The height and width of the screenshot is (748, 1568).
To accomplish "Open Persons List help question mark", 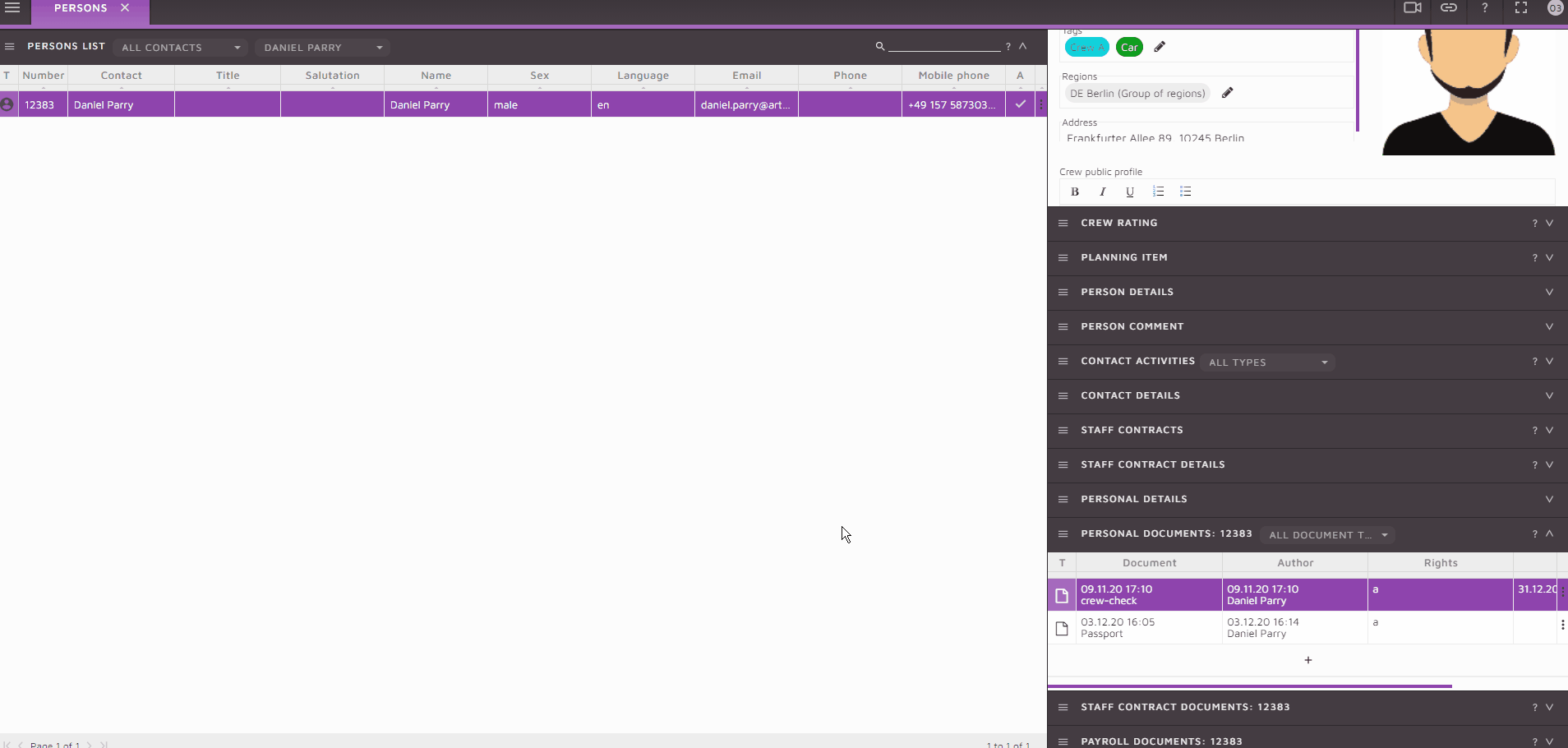I will tap(1008, 47).
